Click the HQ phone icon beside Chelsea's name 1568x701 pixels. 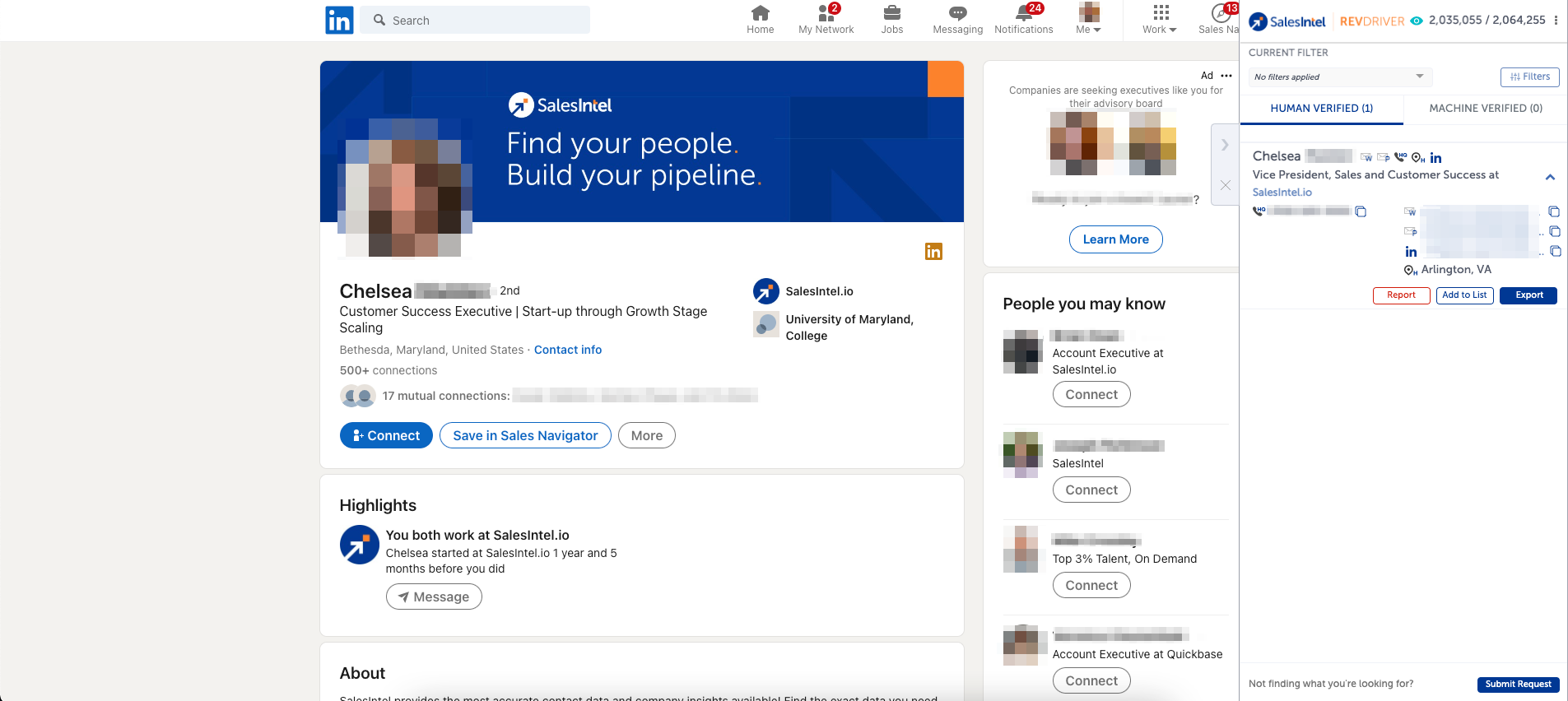1400,157
